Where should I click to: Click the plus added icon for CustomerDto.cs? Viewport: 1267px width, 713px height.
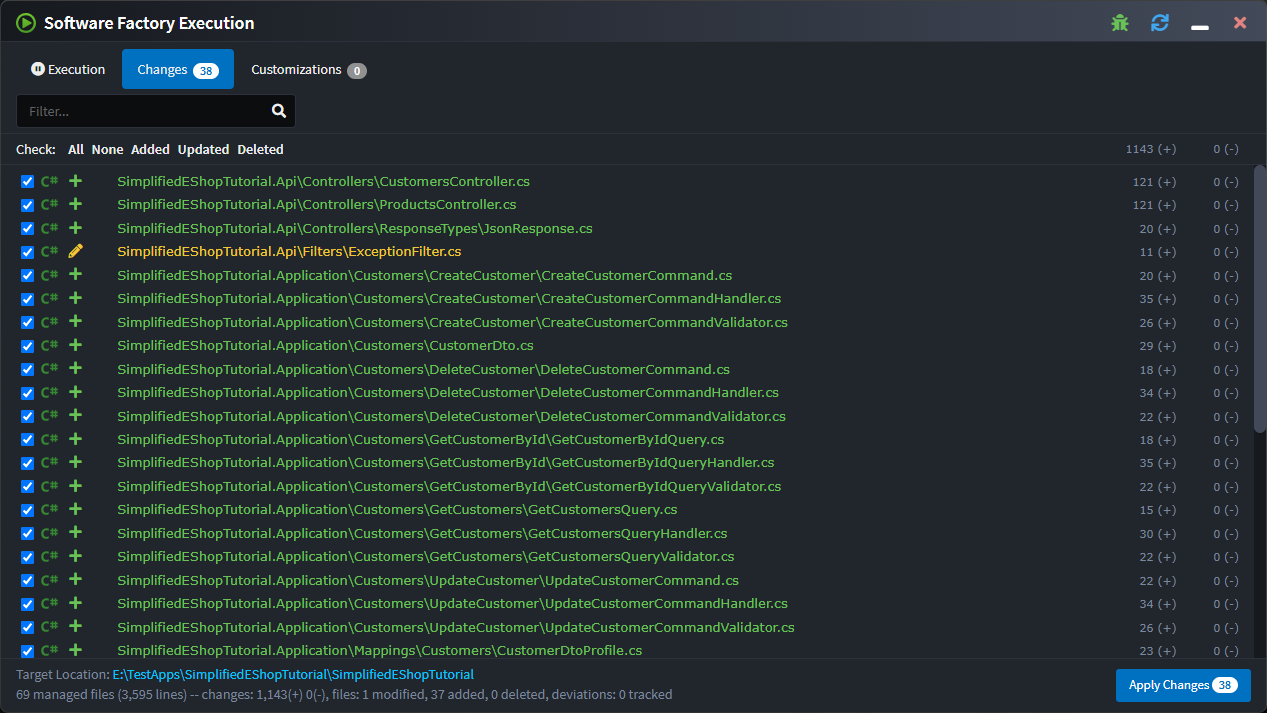click(75, 345)
